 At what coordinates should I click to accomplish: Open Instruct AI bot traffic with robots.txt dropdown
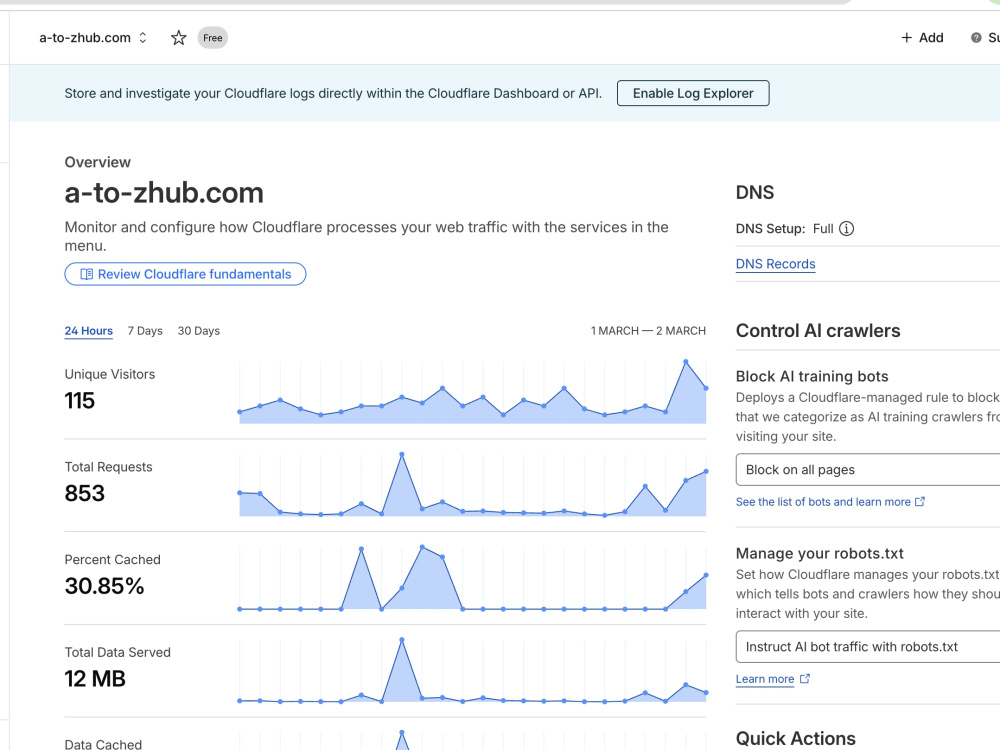point(867,647)
